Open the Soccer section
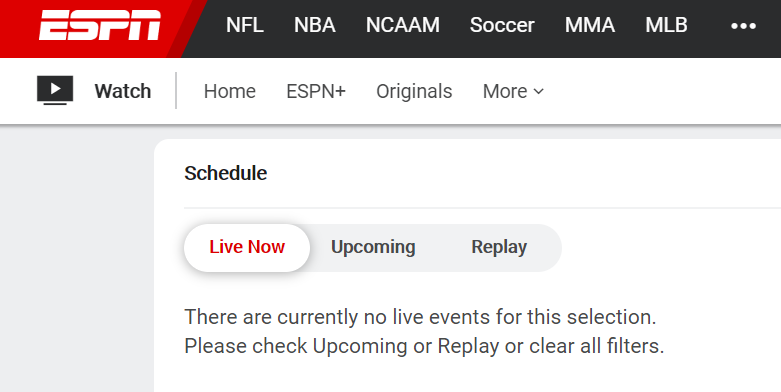Screen dimensions: 781x392 (502, 25)
